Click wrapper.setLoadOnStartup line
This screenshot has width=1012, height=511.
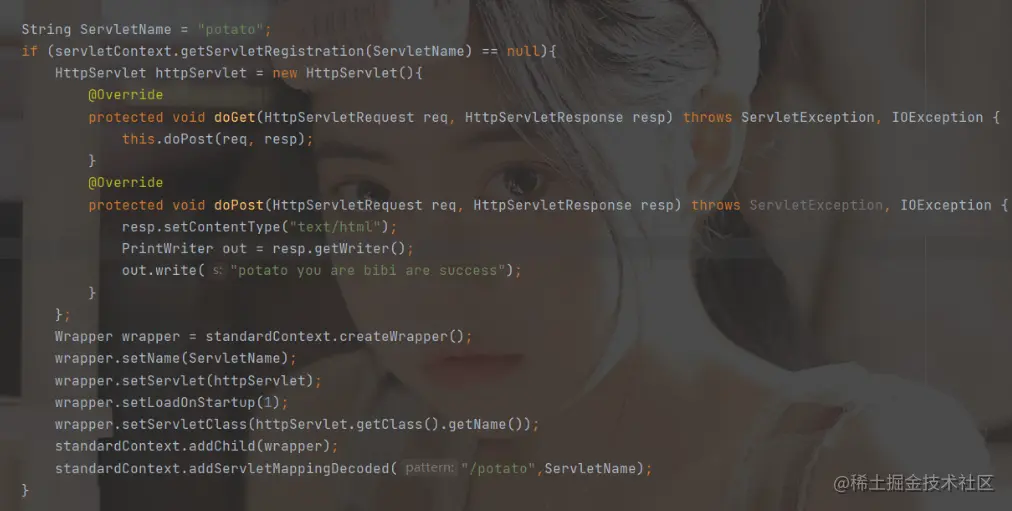[172, 402]
